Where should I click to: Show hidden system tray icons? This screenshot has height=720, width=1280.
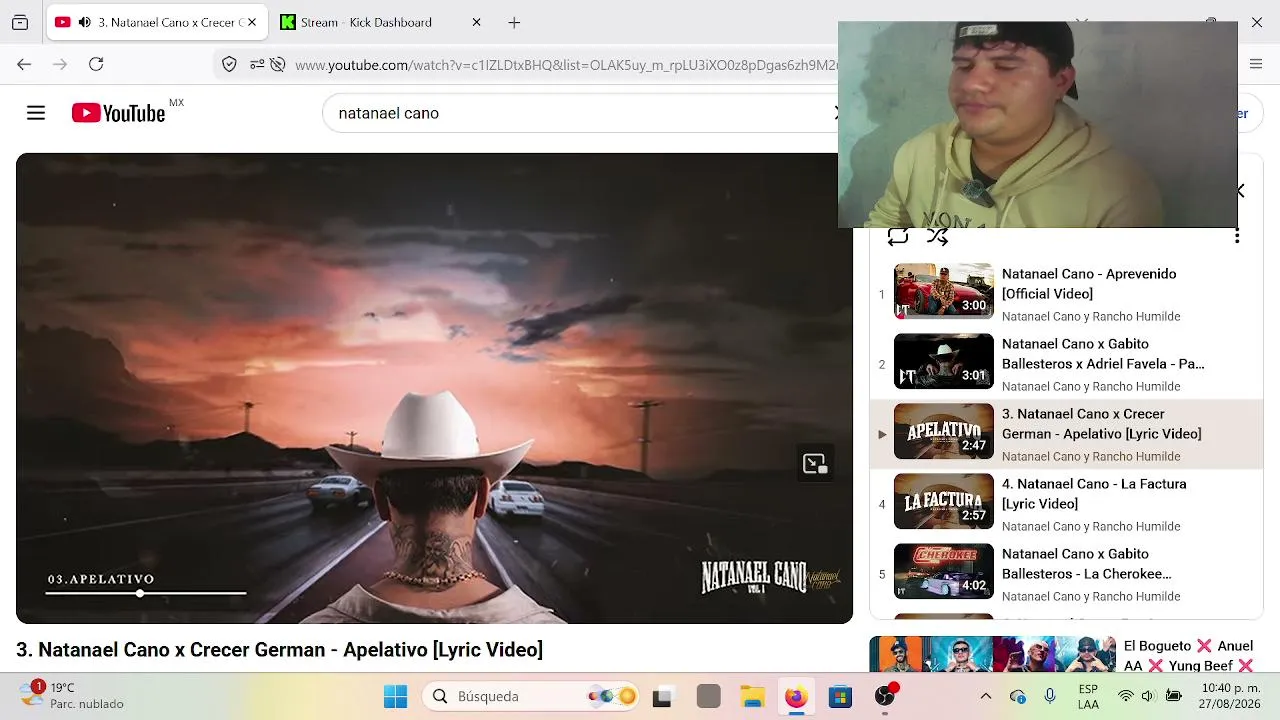tap(986, 696)
